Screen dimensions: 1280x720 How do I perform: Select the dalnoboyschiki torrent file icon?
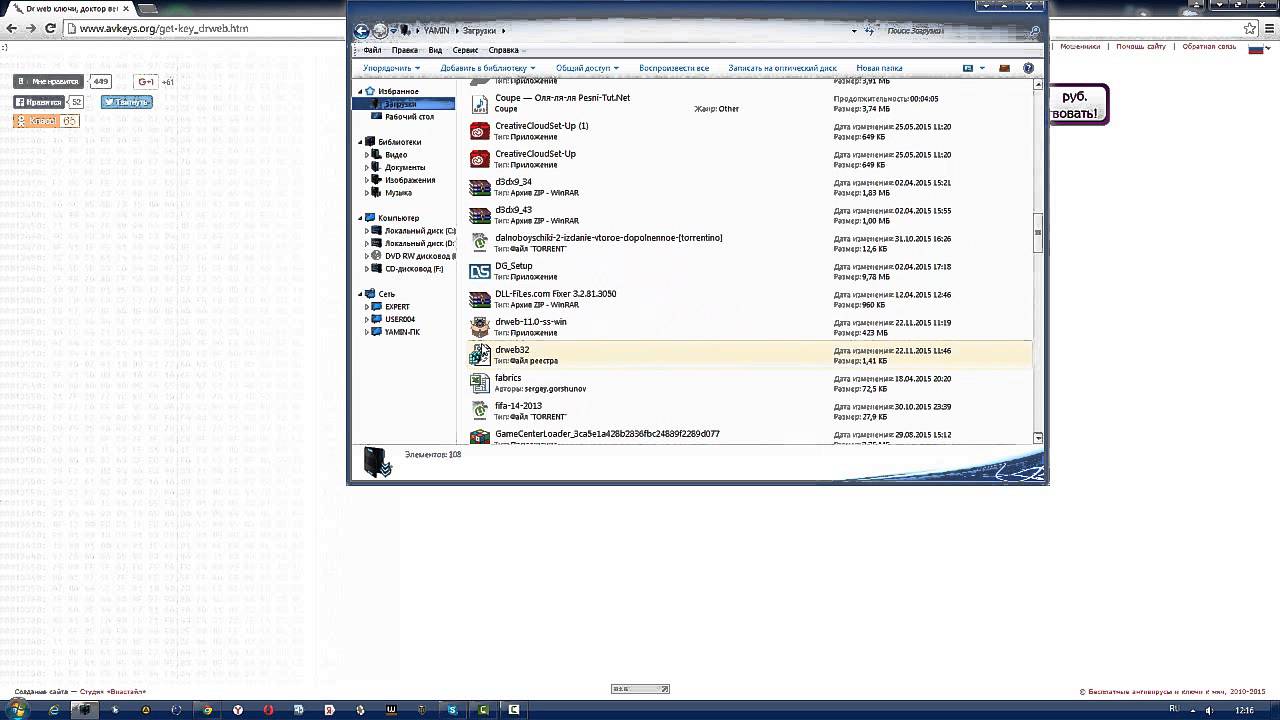480,243
